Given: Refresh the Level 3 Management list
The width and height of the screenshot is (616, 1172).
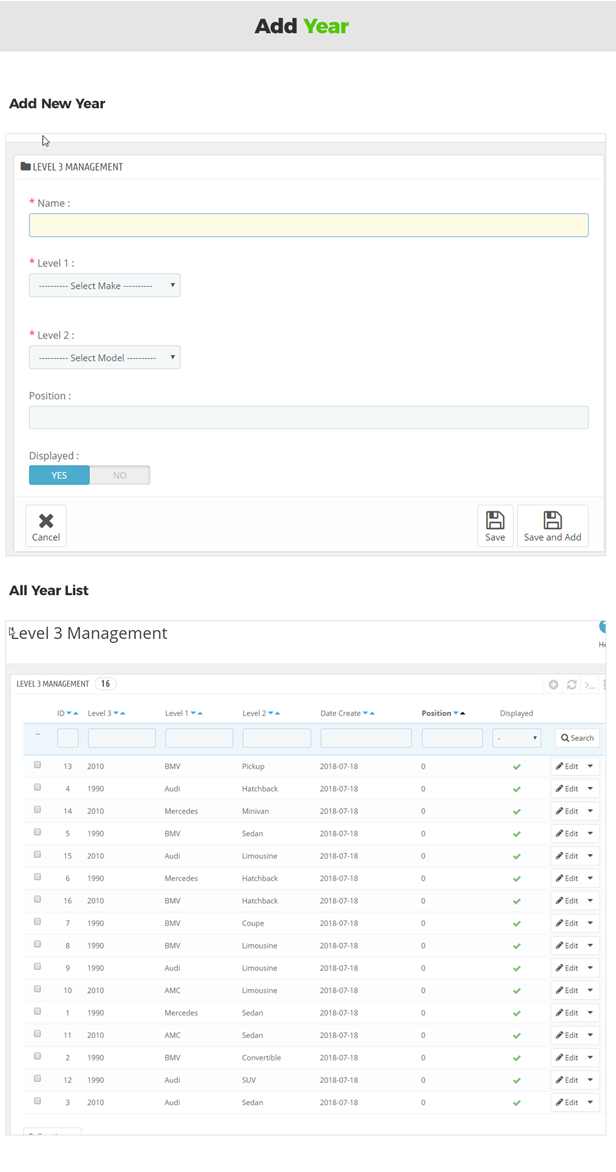Looking at the screenshot, I should [x=572, y=685].
